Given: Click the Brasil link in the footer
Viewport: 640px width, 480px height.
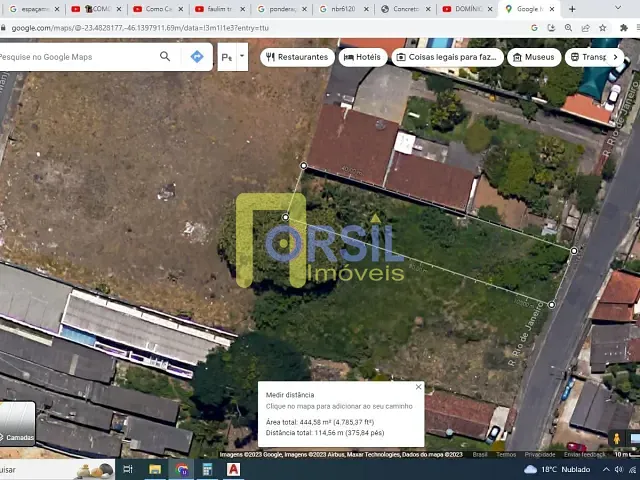Looking at the screenshot, I should click(x=480, y=454).
